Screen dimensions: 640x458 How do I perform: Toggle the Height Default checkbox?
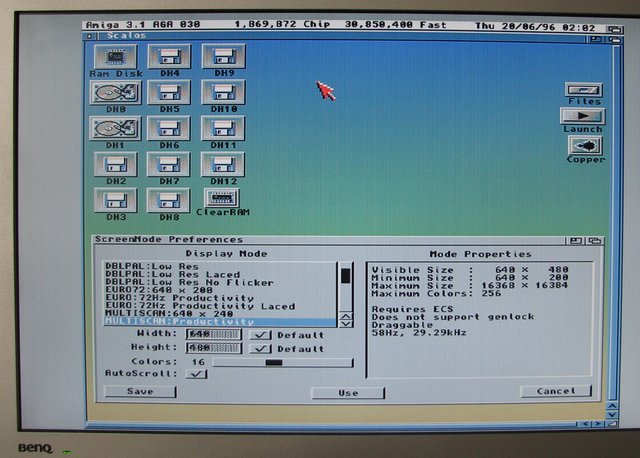(x=260, y=348)
